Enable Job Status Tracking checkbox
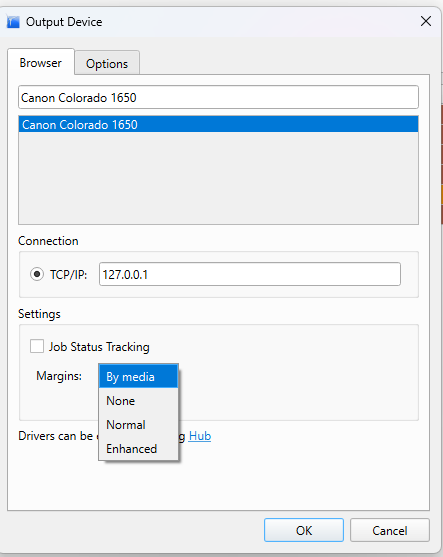Viewport: 443px width, 557px height. coord(37,346)
